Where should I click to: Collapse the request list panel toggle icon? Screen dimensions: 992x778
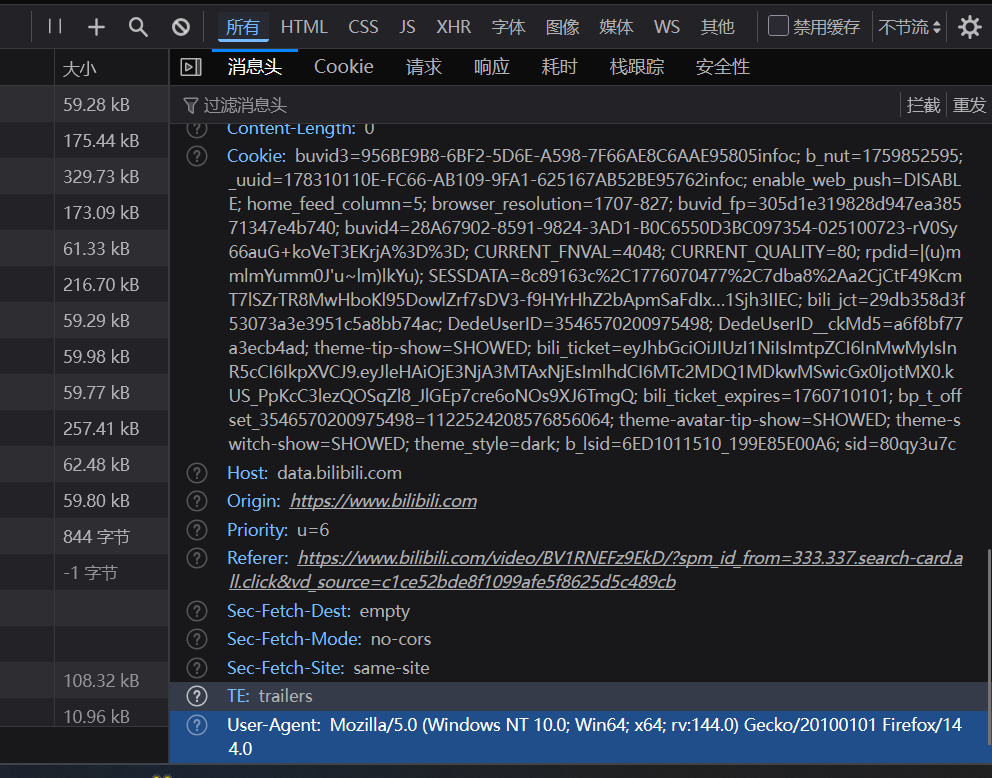pyautogui.click(x=190, y=67)
